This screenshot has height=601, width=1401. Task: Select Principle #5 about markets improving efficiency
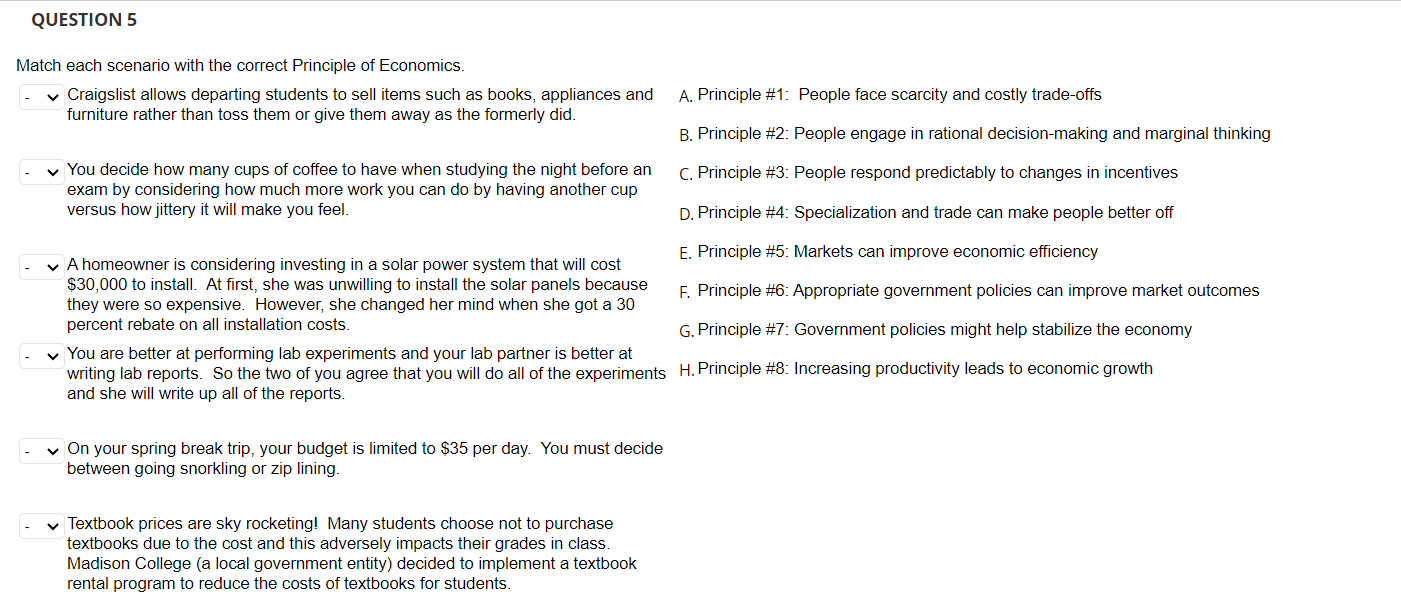point(896,251)
